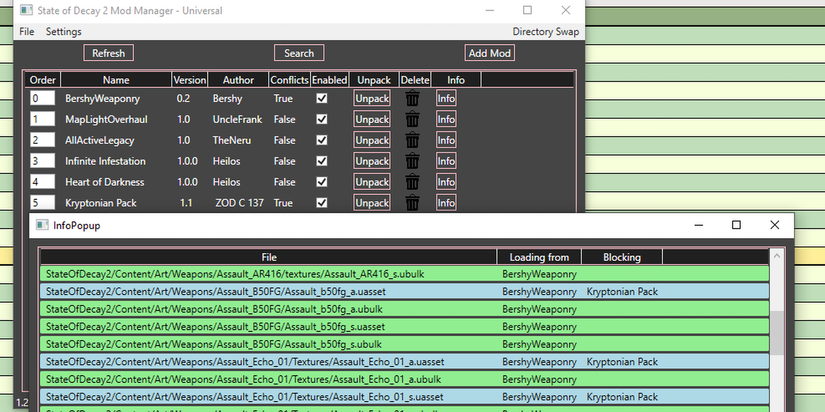
Task: Remove AllActiveLegacy using its trash icon
Action: point(412,141)
